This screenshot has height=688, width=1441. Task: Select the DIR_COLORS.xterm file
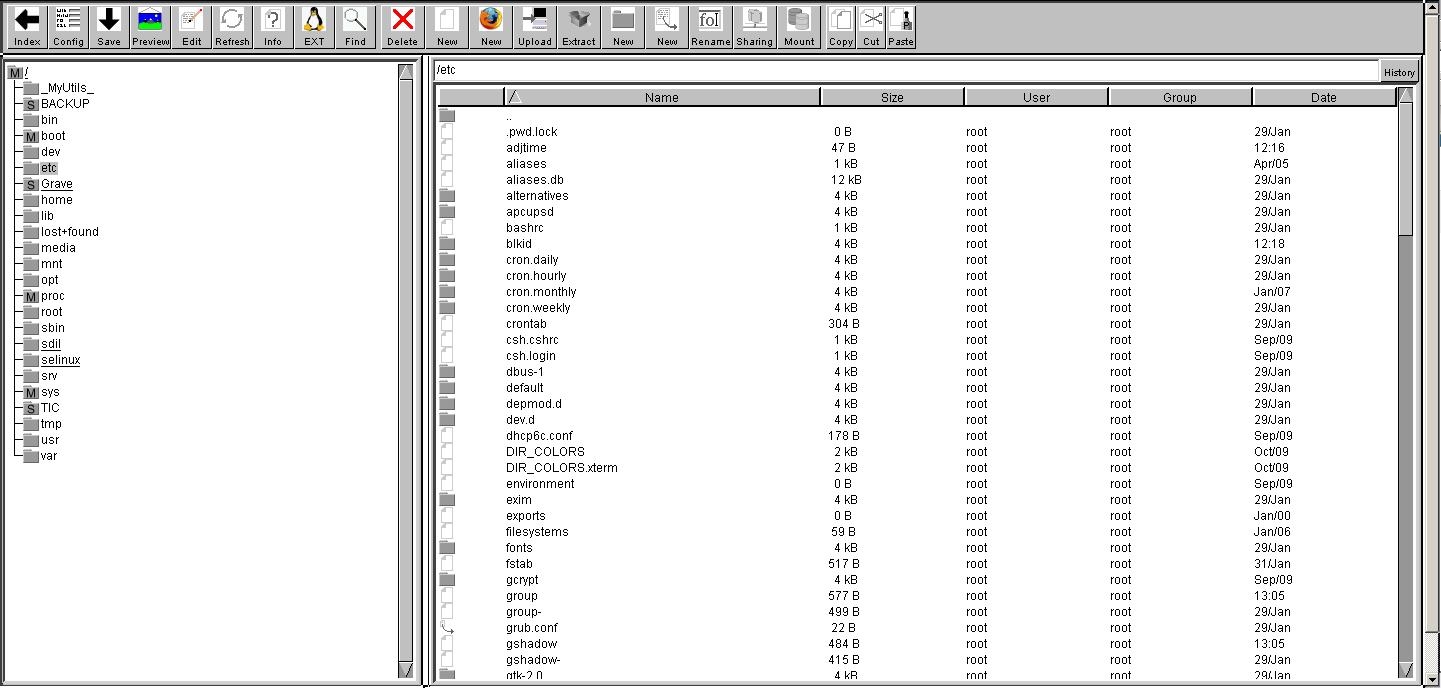pyautogui.click(x=916, y=468)
